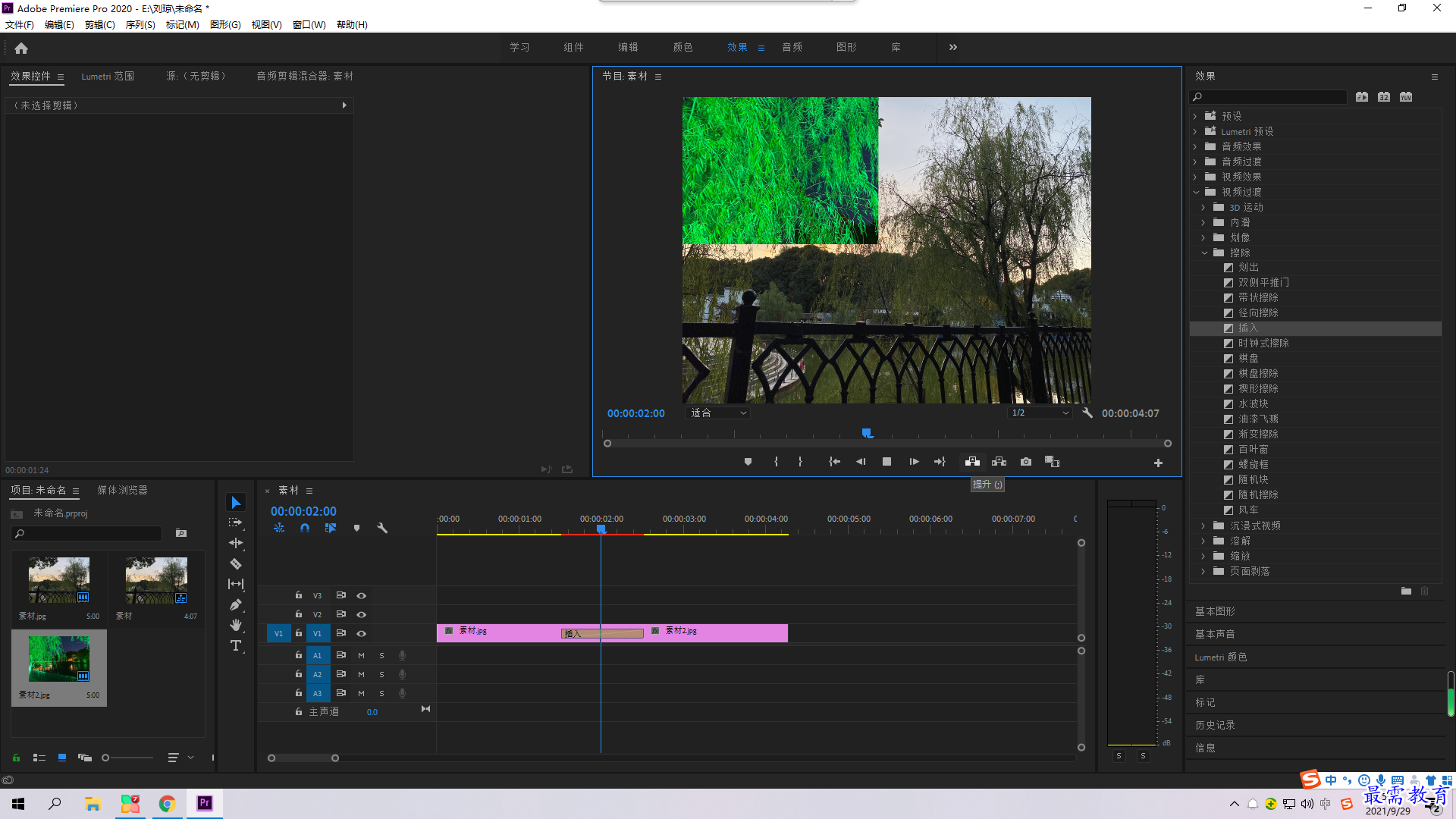Select the Slip tool

[236, 584]
